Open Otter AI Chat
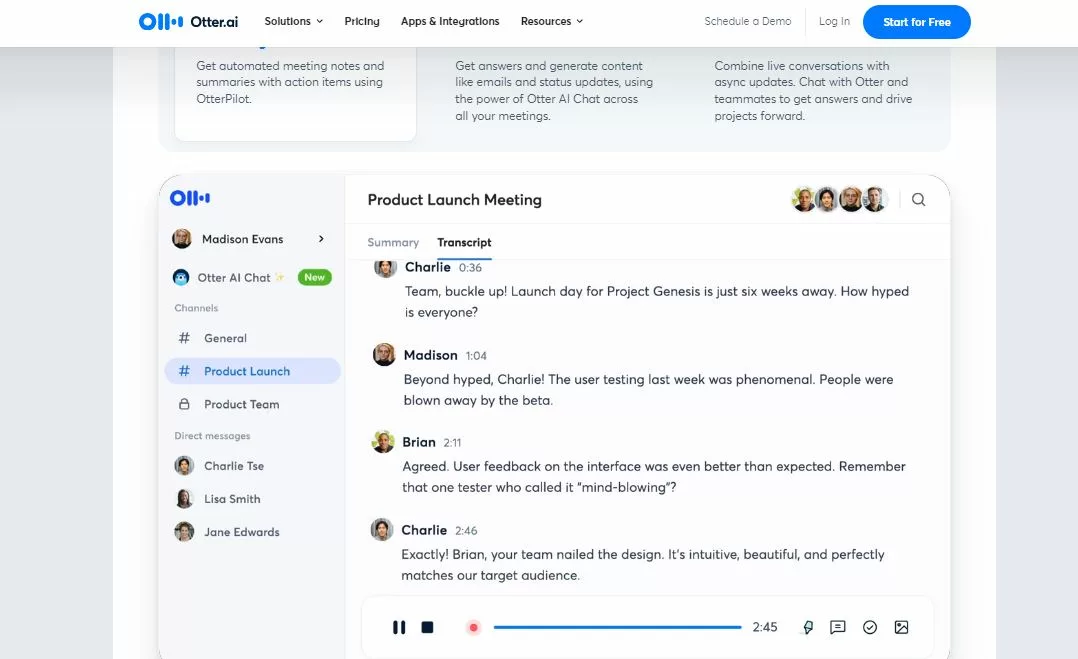Viewport: 1078px width, 659px height. click(x=234, y=278)
